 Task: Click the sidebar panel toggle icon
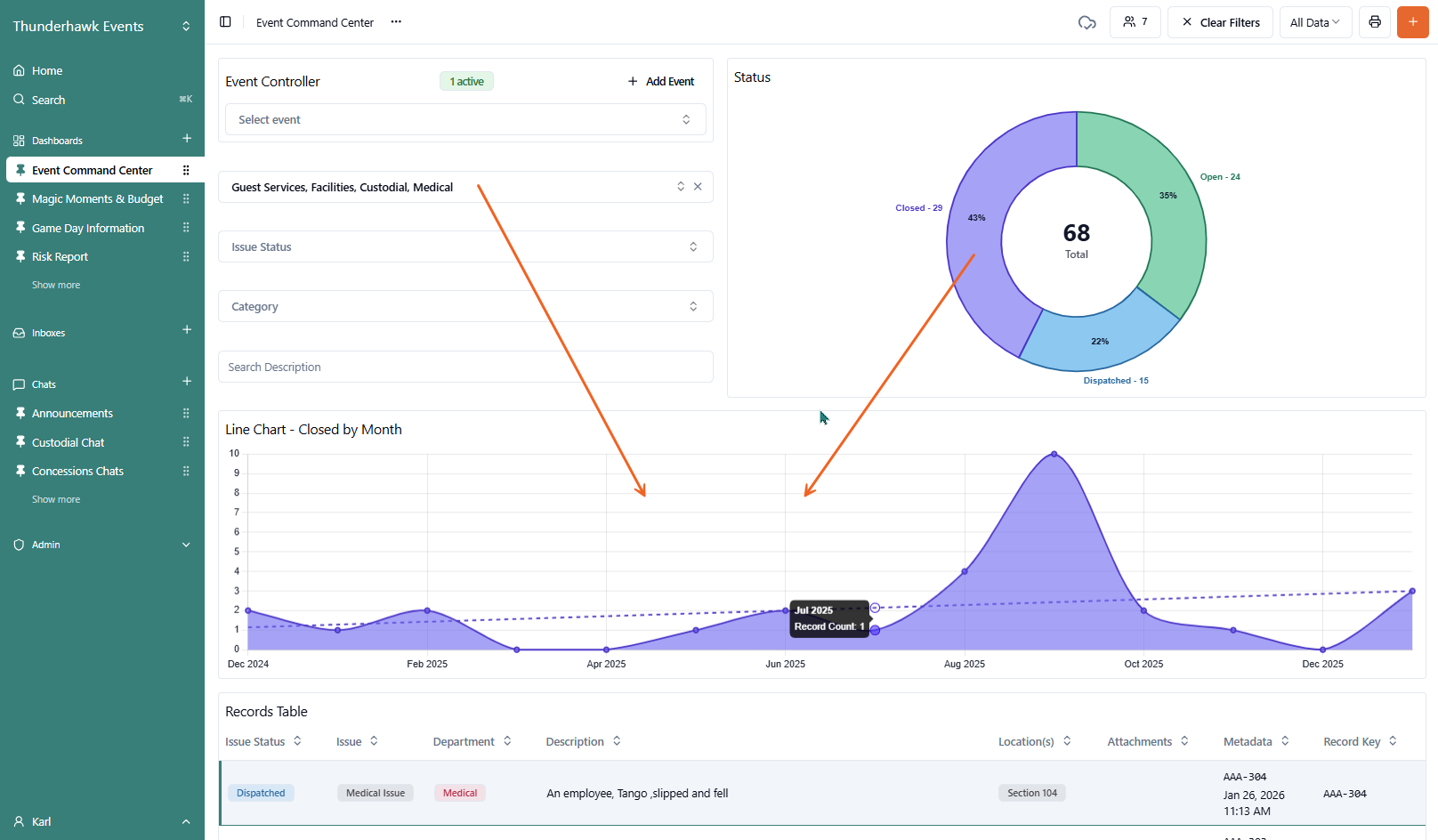click(225, 22)
